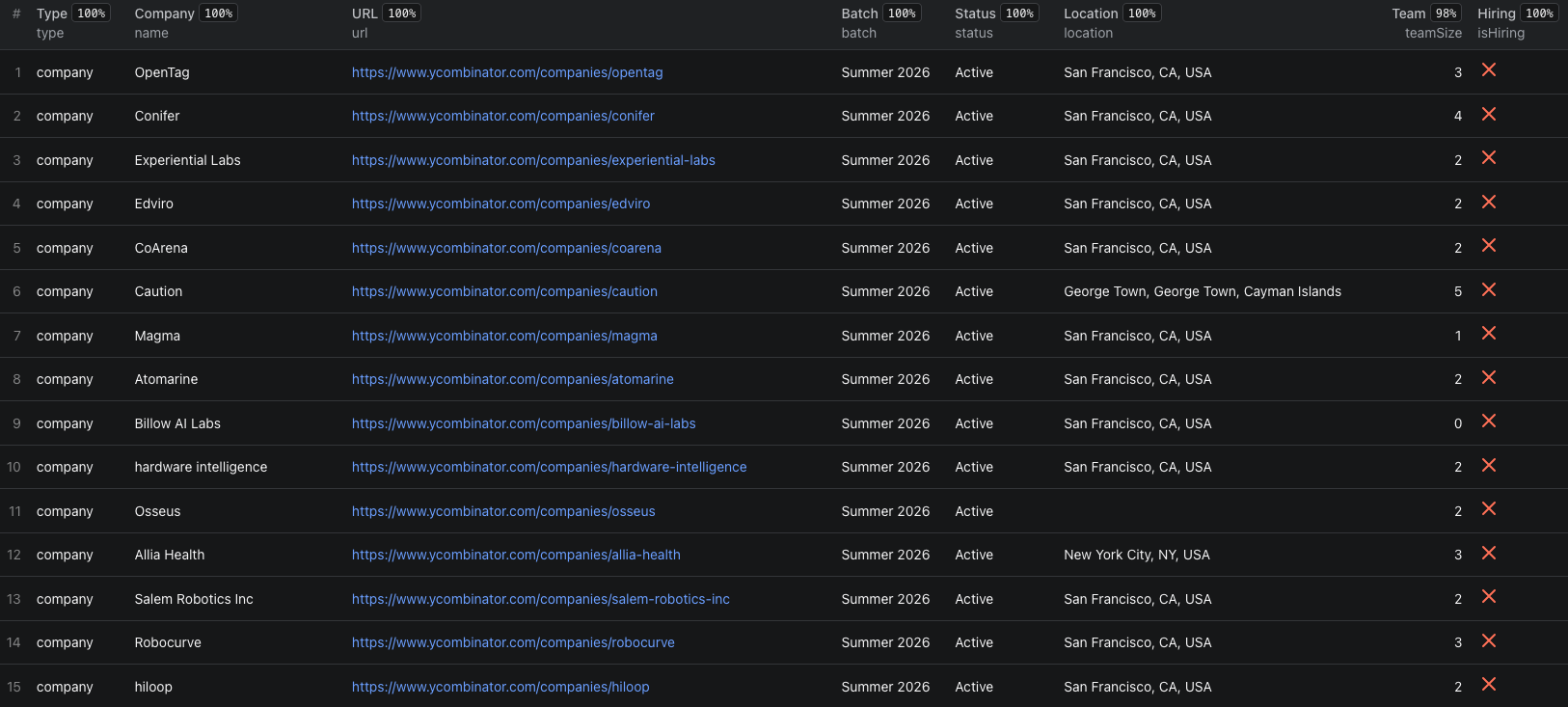Open the atomarine URL
The image size is (1568, 707).
click(513, 379)
